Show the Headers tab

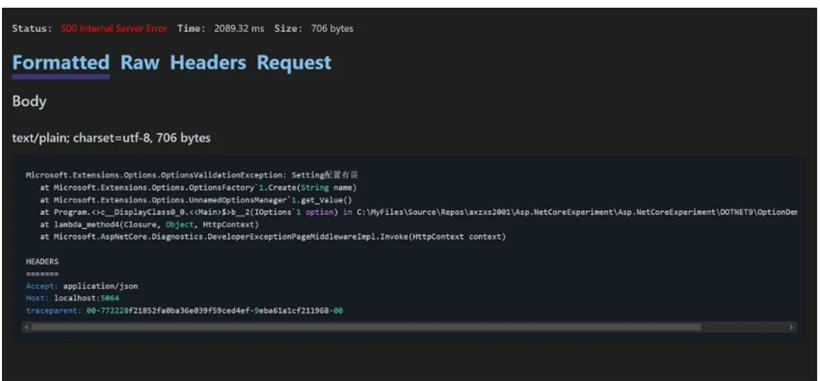(x=208, y=63)
